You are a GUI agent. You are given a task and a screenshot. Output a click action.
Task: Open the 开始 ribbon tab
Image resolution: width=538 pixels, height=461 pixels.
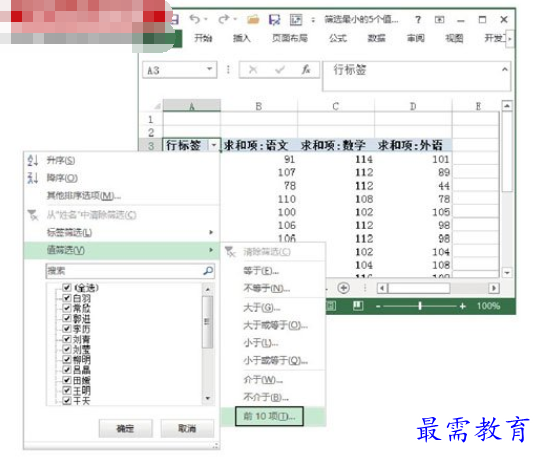click(x=203, y=38)
